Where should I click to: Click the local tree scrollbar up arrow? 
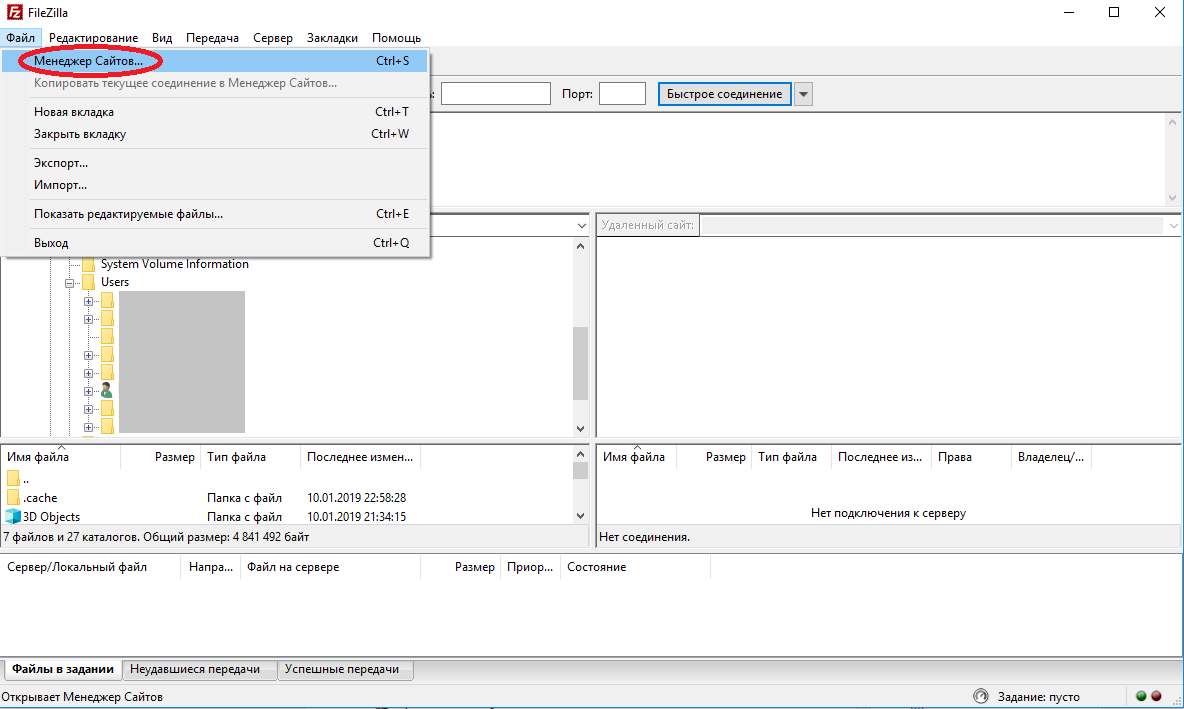(580, 246)
